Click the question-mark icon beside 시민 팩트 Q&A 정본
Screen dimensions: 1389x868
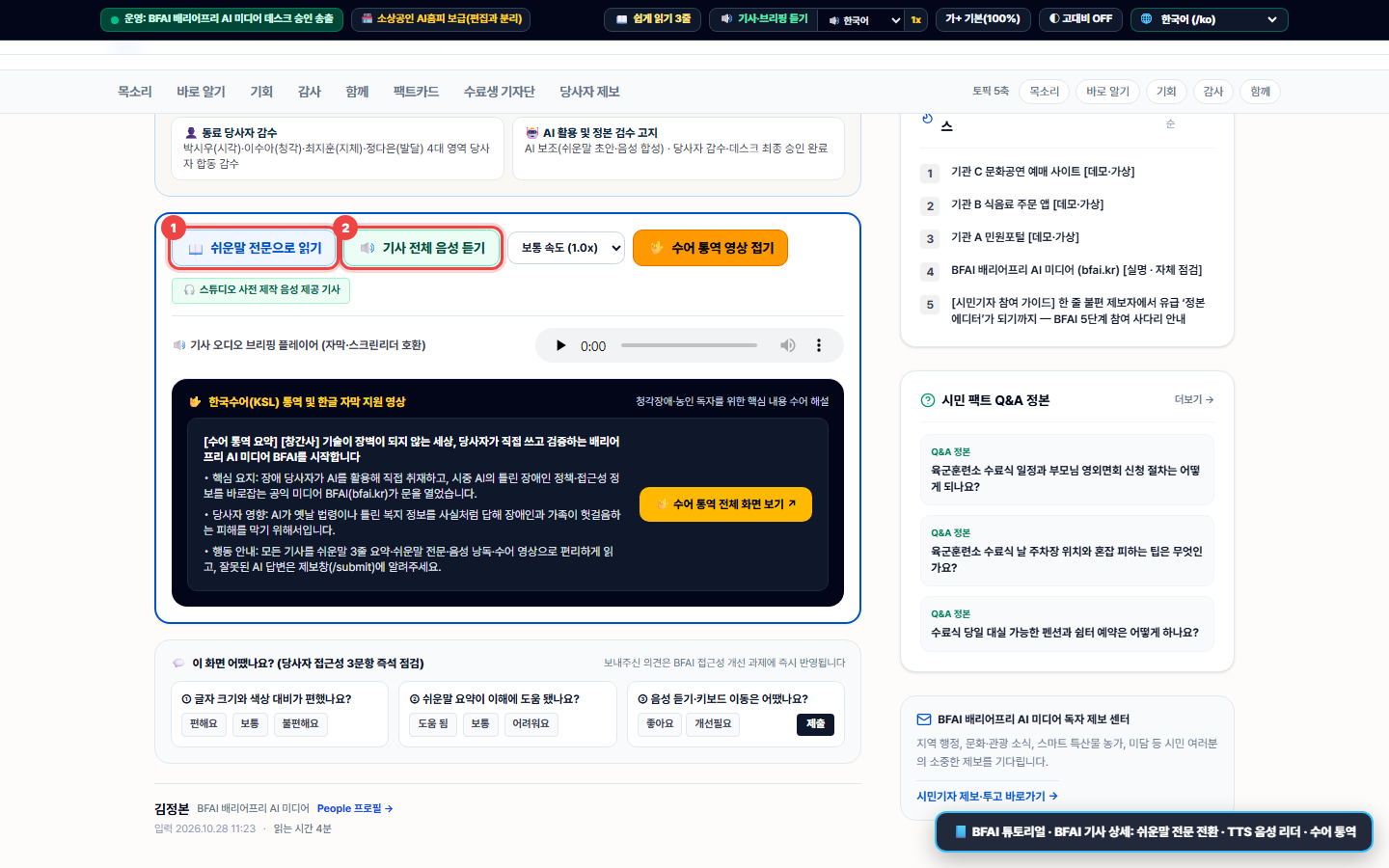[928, 400]
